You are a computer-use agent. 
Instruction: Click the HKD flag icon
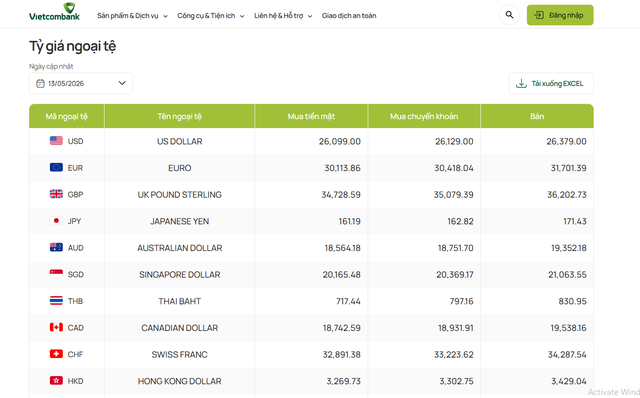pyautogui.click(x=56, y=380)
